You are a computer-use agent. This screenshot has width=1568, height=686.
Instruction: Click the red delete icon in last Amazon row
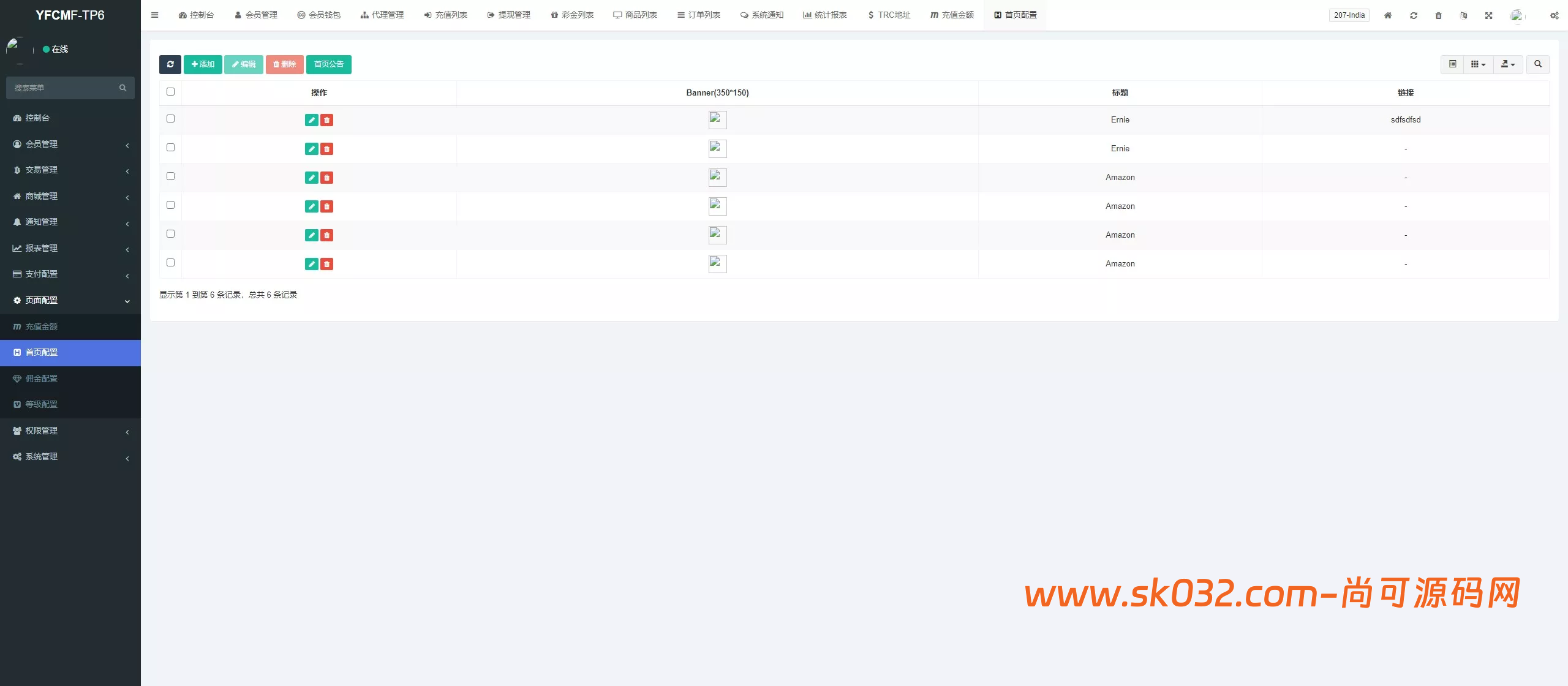click(327, 264)
